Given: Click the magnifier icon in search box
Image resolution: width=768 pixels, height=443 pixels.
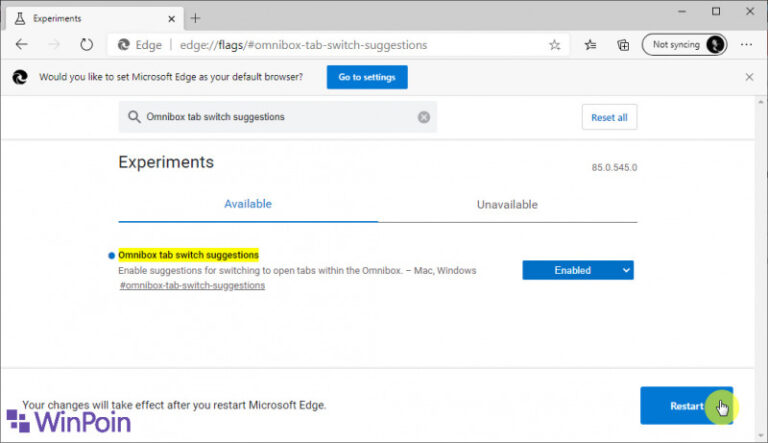Looking at the screenshot, I should [x=134, y=117].
